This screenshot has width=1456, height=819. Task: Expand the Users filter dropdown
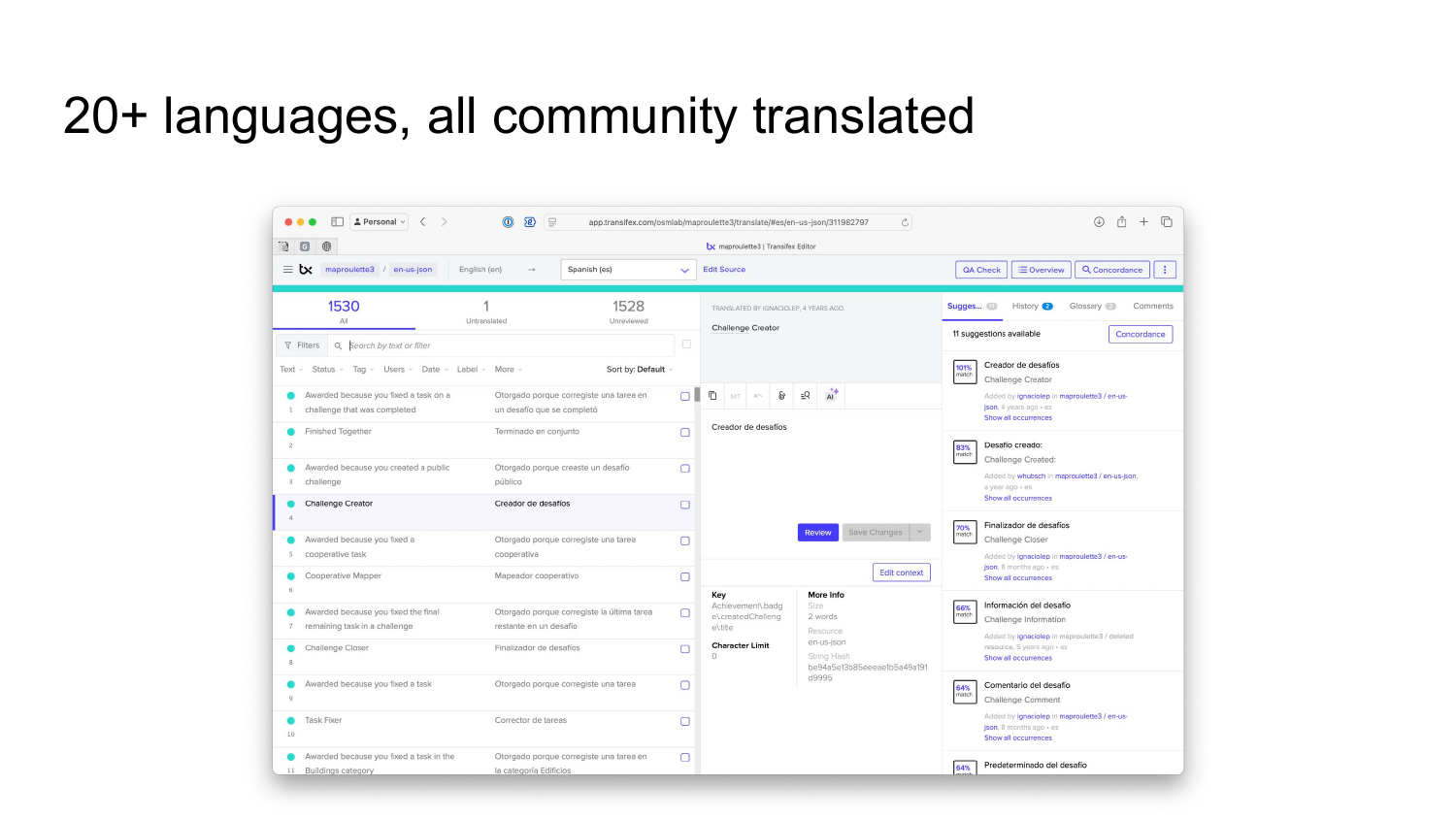(398, 370)
